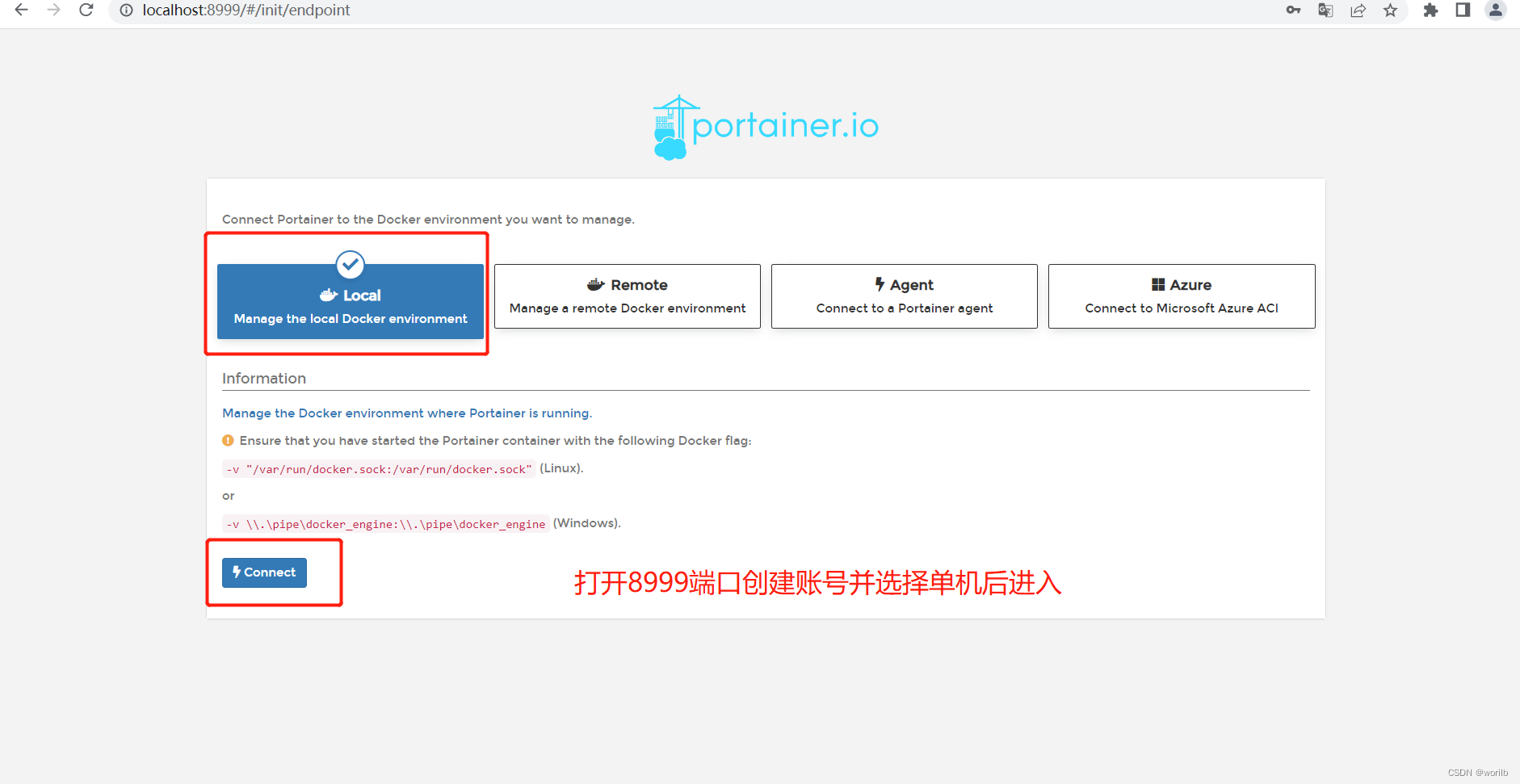Click the browser forward arrow

click(x=54, y=10)
